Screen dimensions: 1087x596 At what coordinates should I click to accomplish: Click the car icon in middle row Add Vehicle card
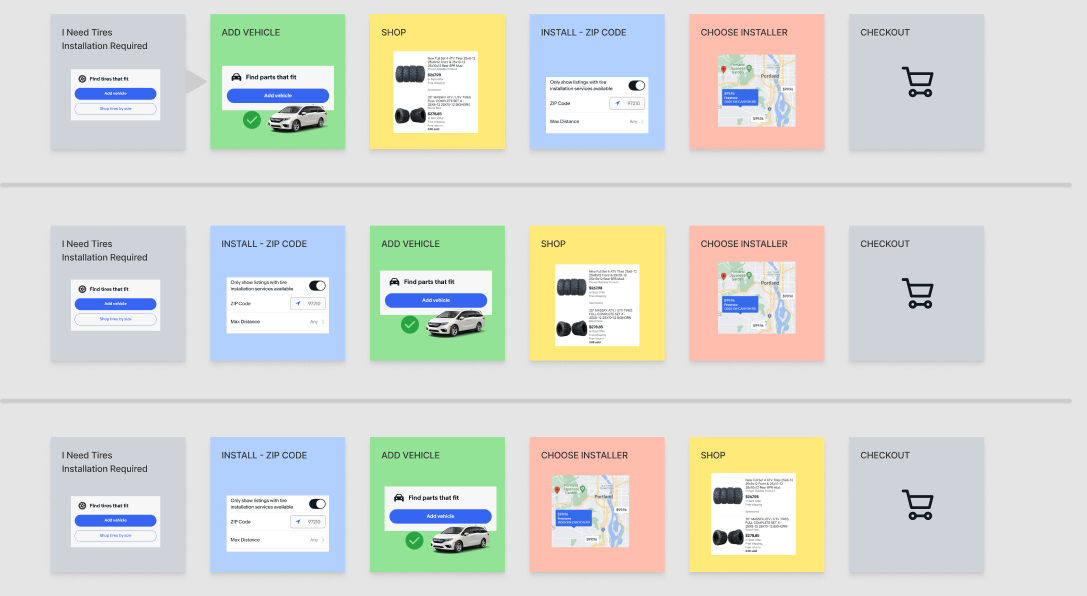(394, 281)
